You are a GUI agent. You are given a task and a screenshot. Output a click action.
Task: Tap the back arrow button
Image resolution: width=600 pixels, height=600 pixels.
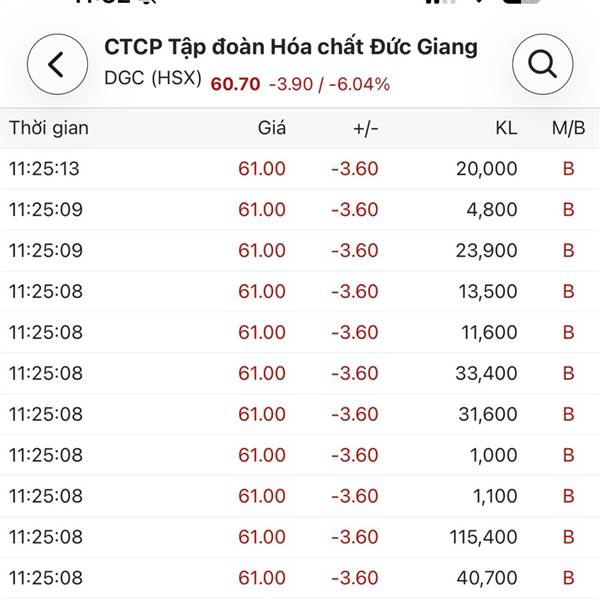click(x=56, y=65)
